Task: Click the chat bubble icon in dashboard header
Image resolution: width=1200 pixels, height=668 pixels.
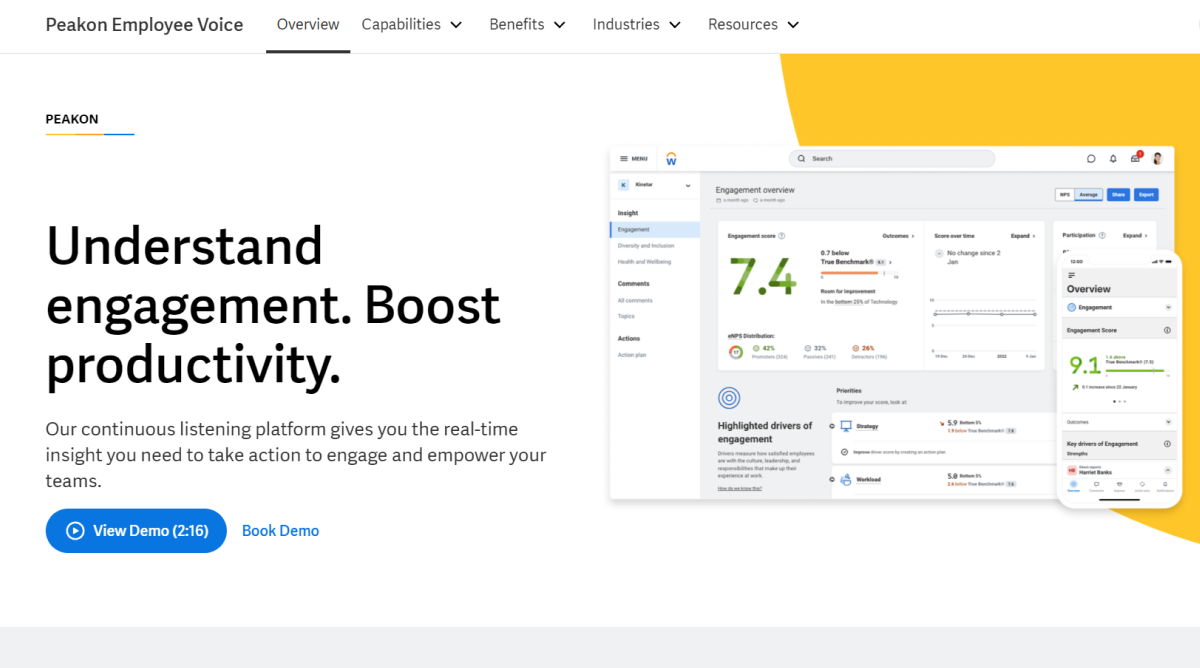Action: coord(1091,159)
